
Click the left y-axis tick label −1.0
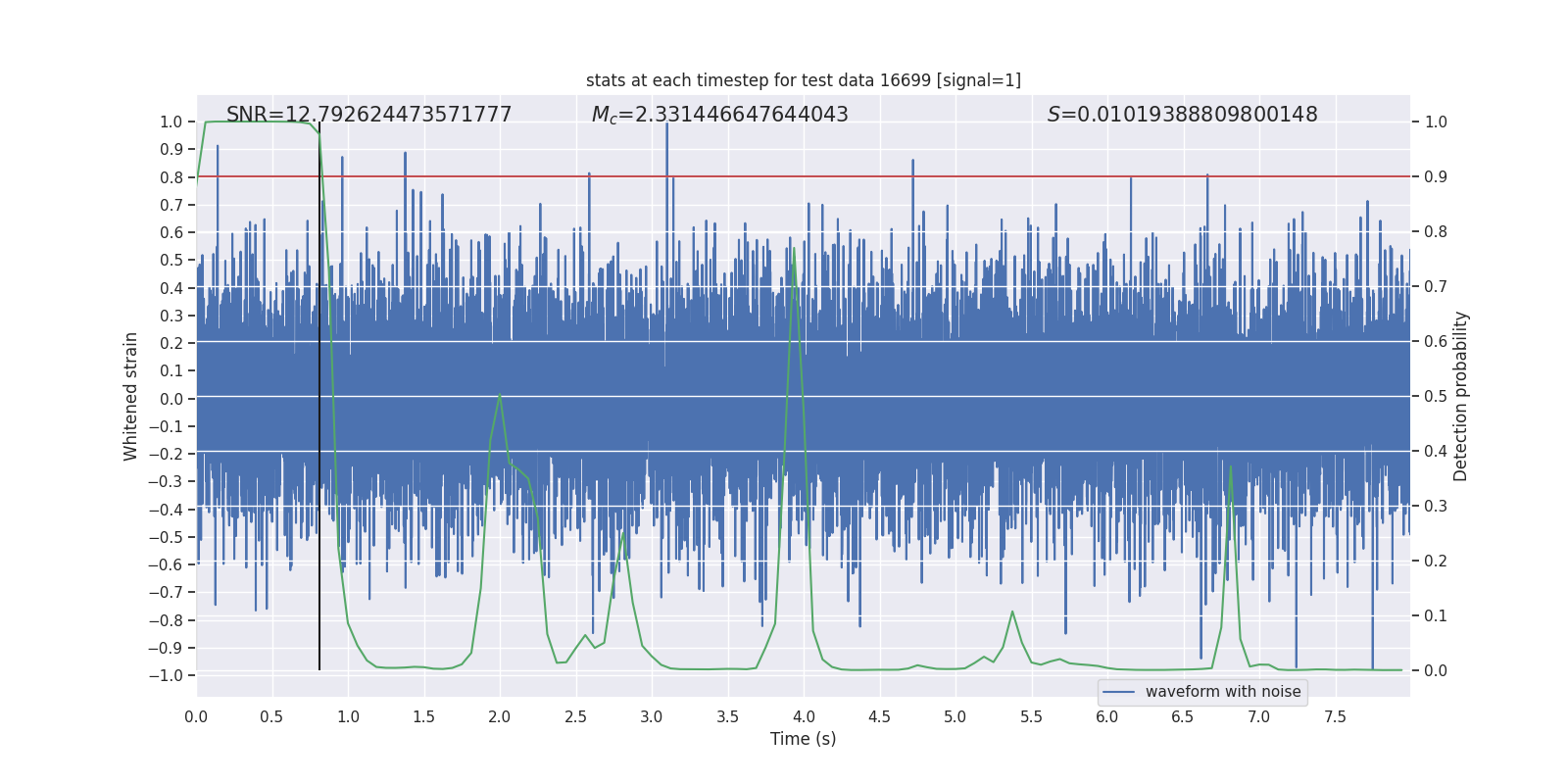click(x=166, y=675)
